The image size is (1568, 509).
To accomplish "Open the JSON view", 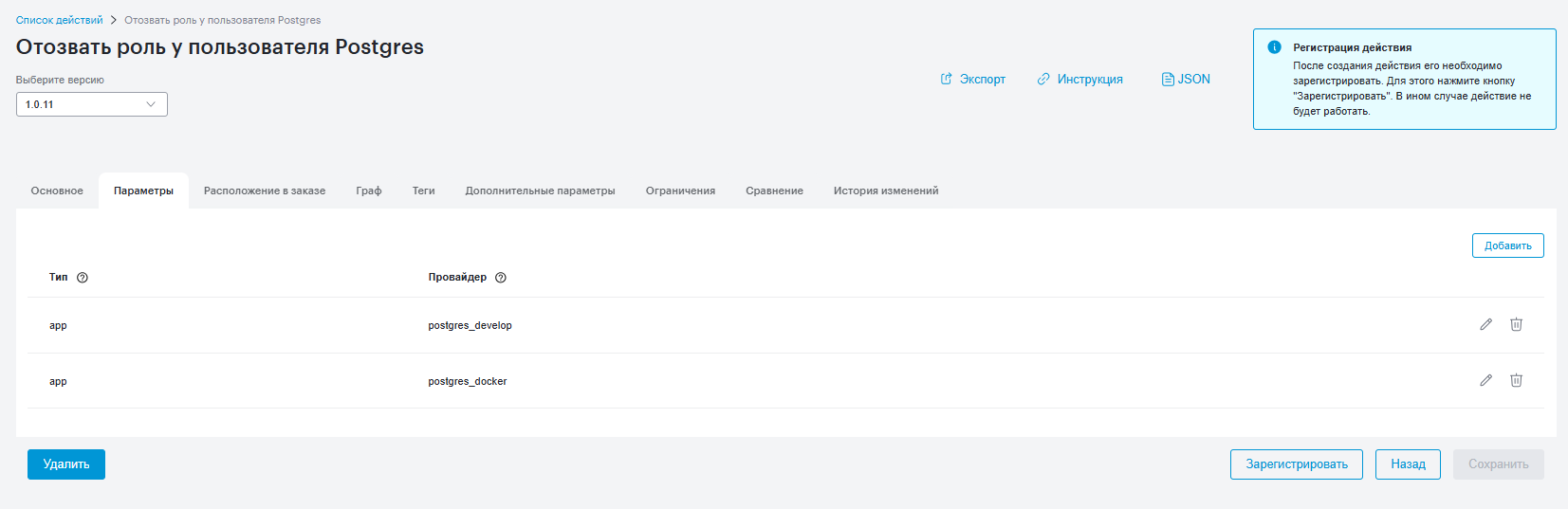I will click(1186, 80).
